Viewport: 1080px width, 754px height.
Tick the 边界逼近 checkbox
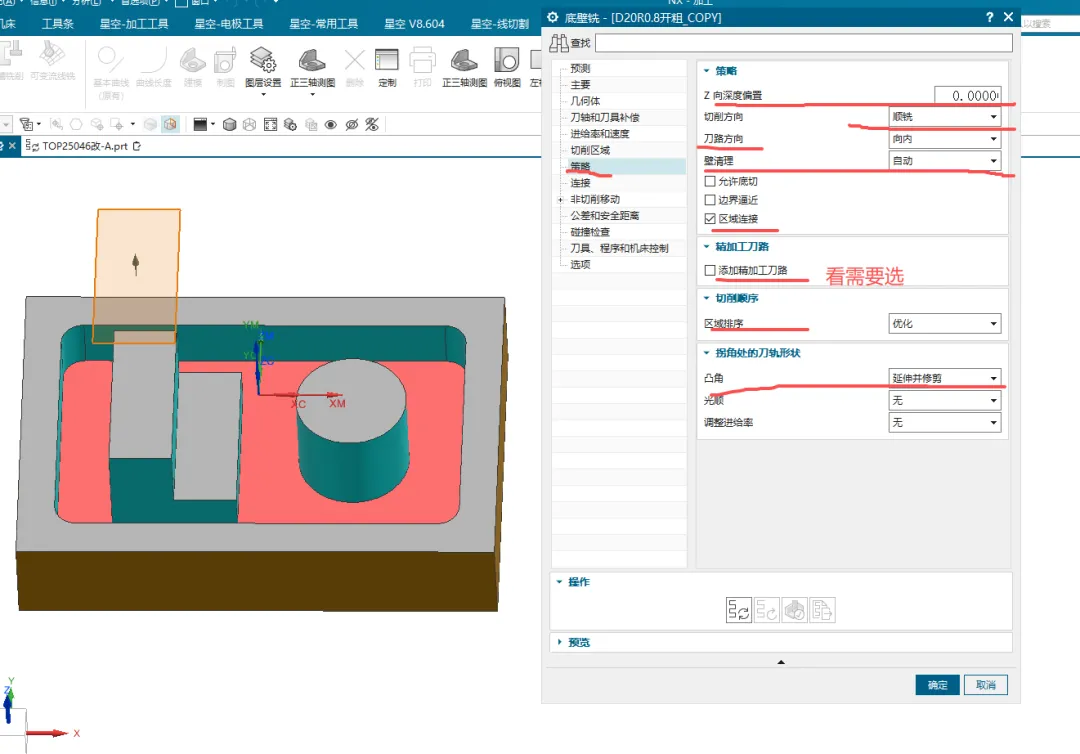click(710, 200)
